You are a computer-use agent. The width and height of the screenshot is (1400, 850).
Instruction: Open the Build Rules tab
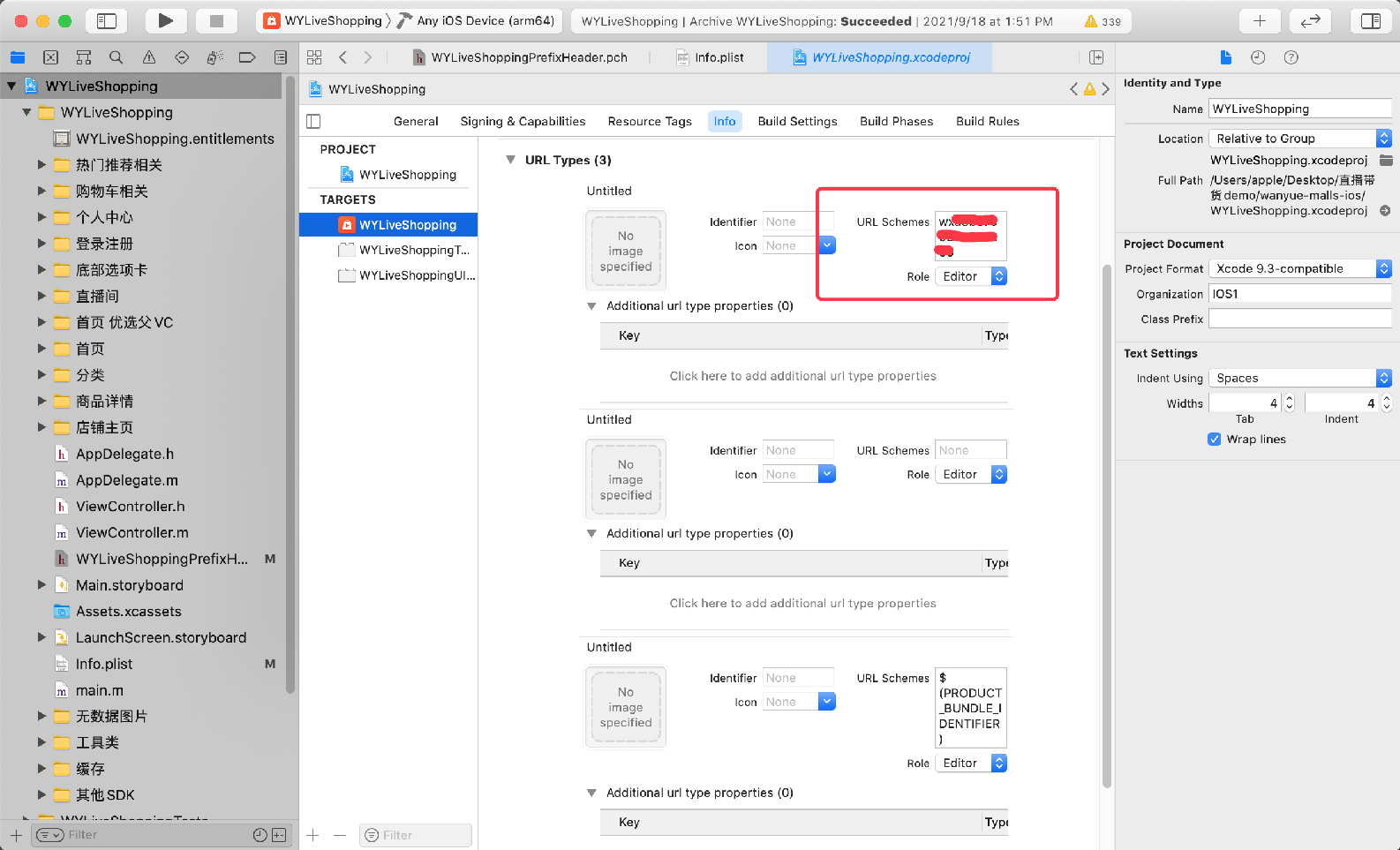click(988, 121)
